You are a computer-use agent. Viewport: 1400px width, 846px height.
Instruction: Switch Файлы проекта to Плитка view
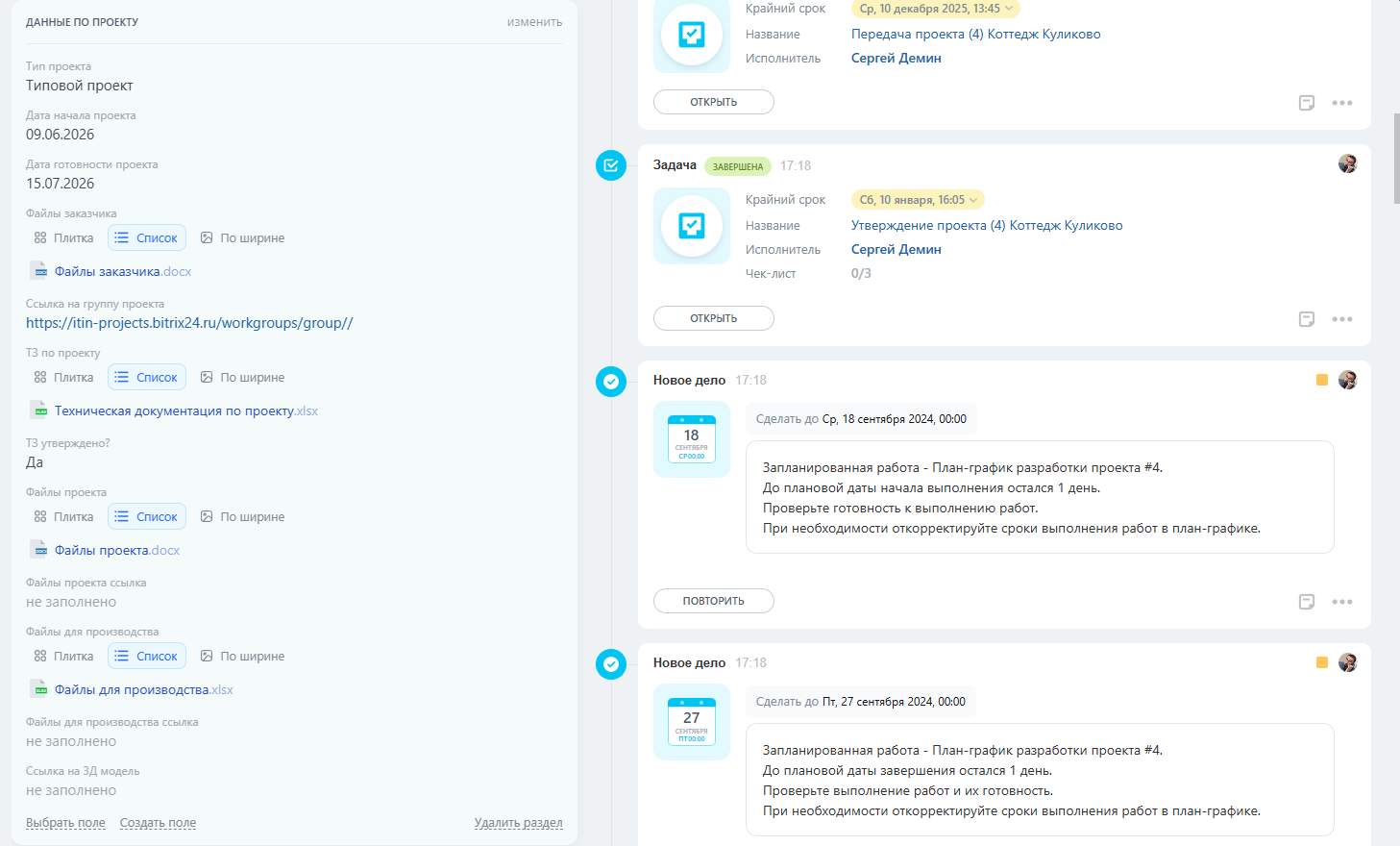click(64, 516)
